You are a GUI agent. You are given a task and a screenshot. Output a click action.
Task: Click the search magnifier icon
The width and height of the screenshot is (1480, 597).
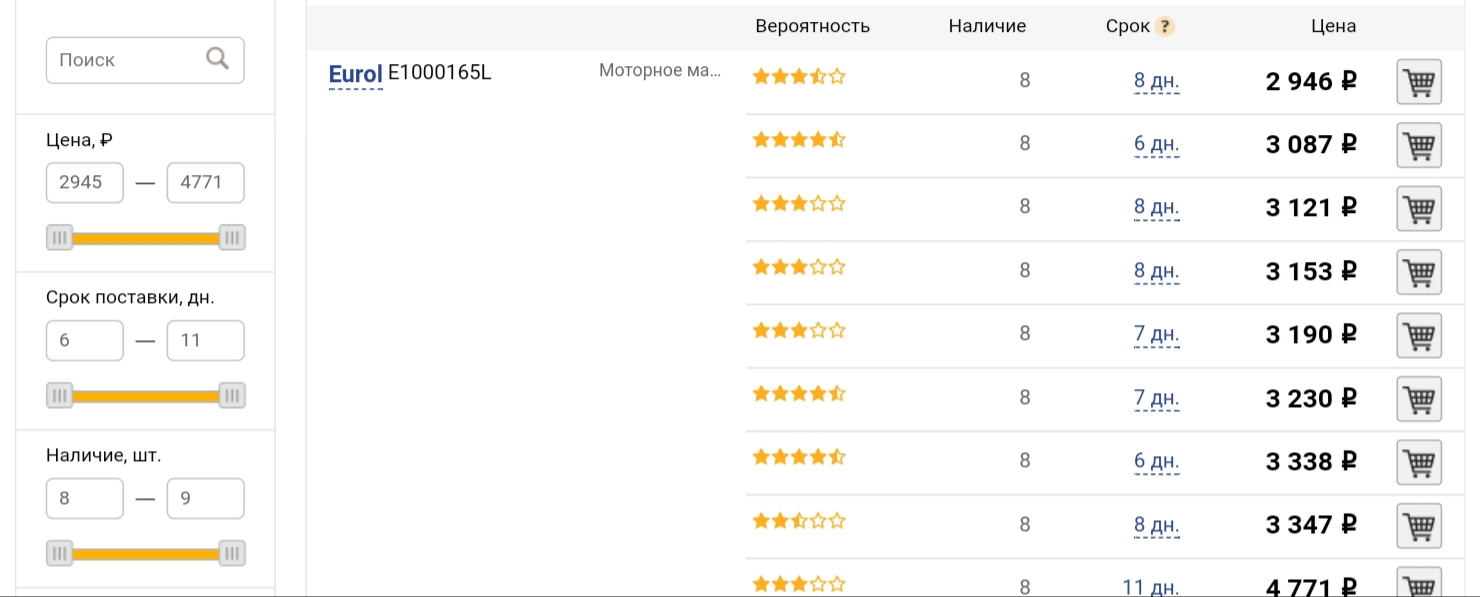217,59
